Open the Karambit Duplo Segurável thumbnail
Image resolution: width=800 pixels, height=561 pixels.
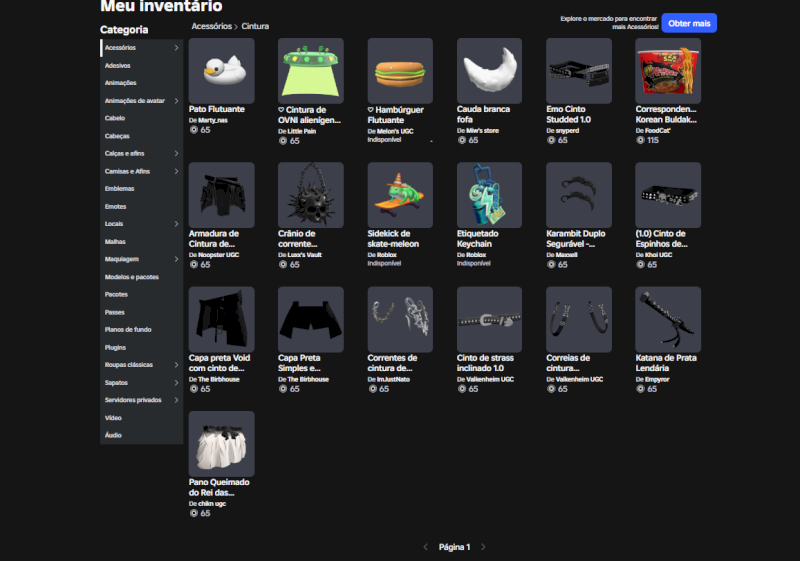(x=579, y=195)
